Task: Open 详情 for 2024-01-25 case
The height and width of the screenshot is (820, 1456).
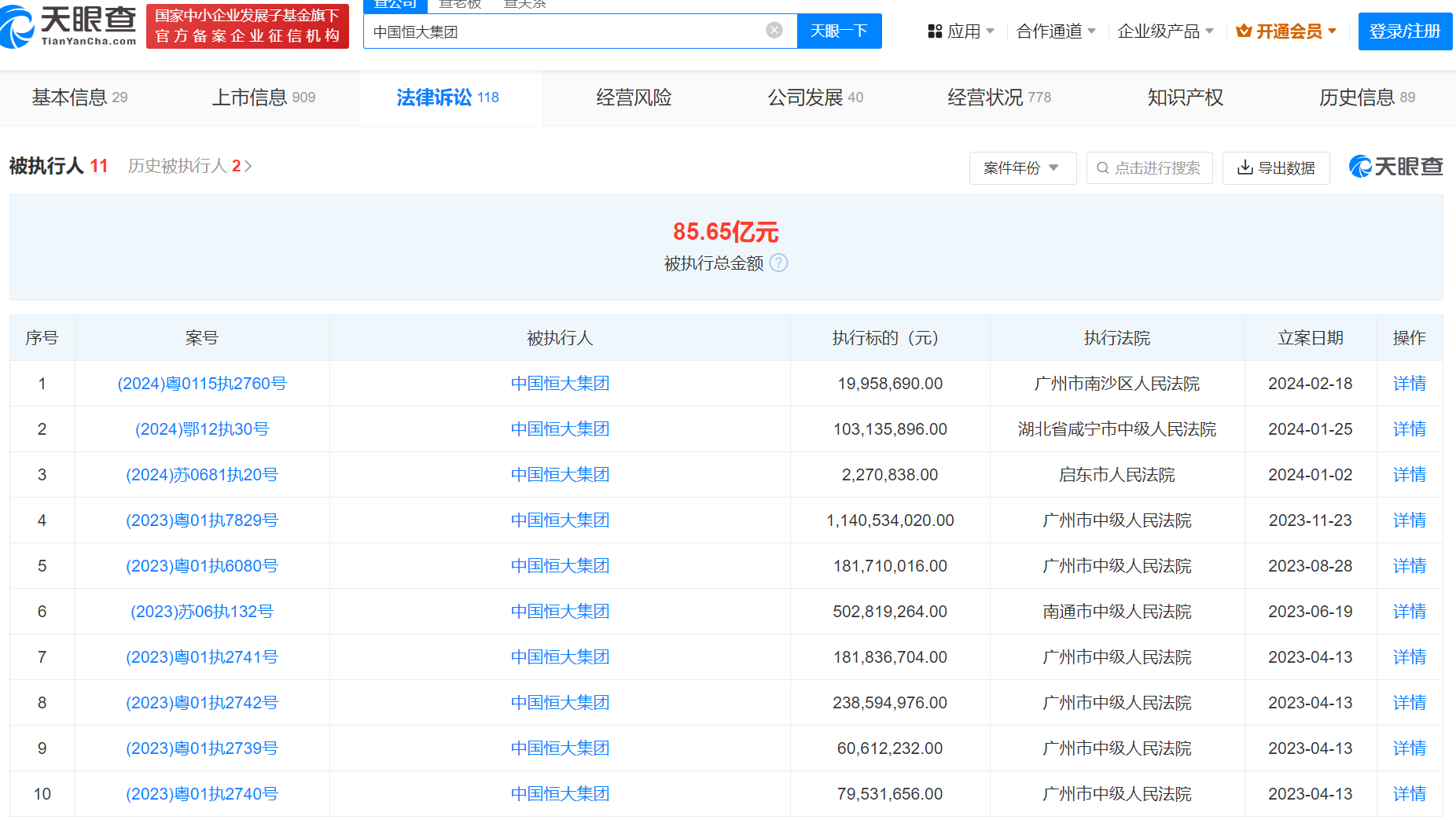Action: 1410,429
